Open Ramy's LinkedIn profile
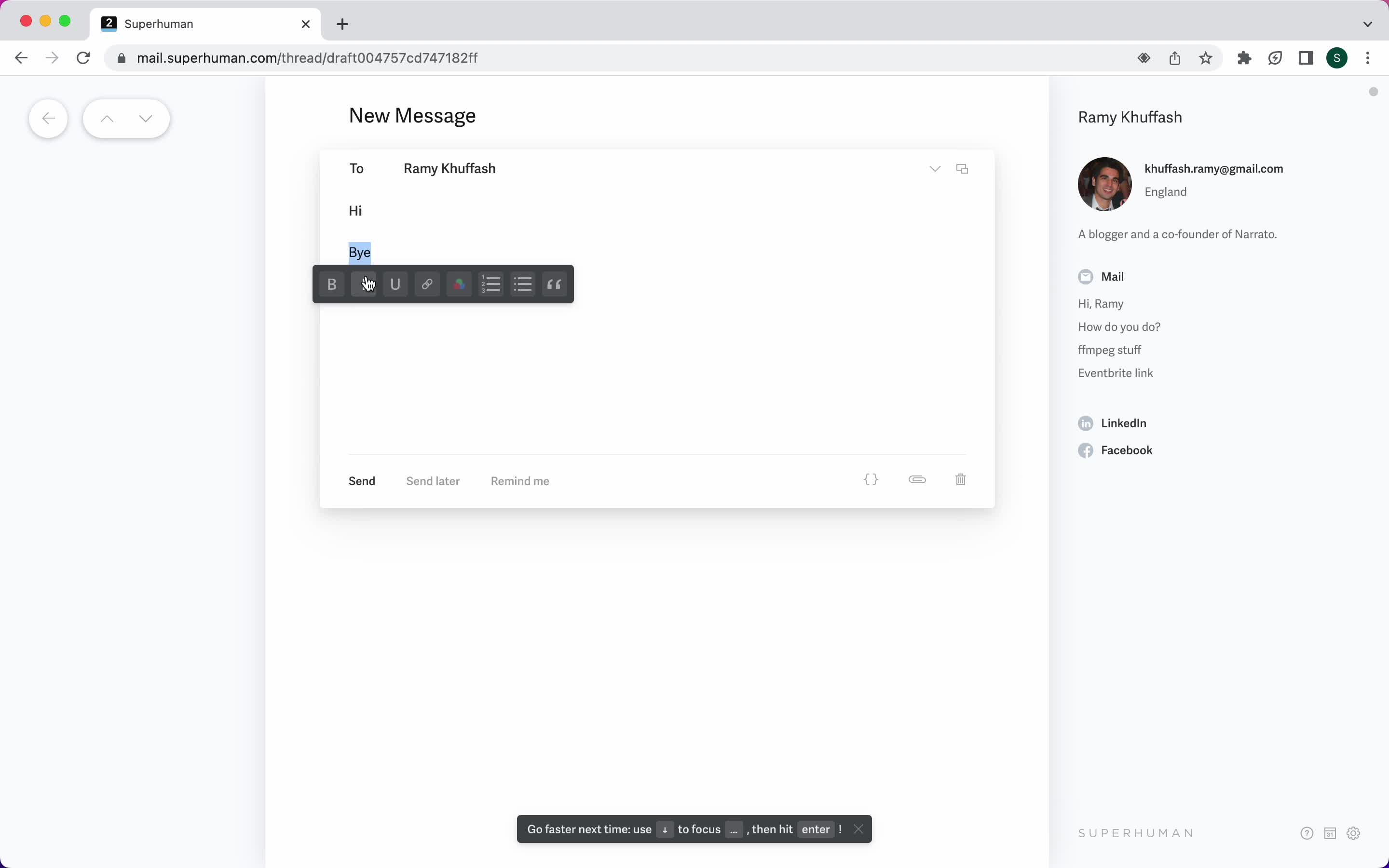 (1123, 423)
